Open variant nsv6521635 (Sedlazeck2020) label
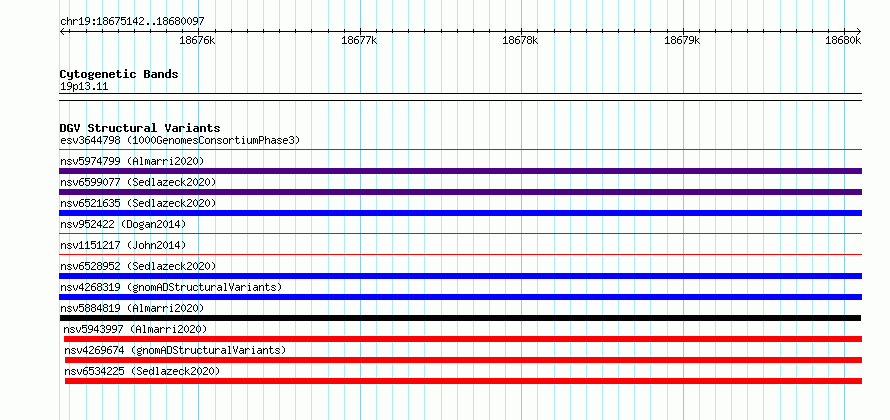Viewport: 890px width, 420px height. [138, 203]
